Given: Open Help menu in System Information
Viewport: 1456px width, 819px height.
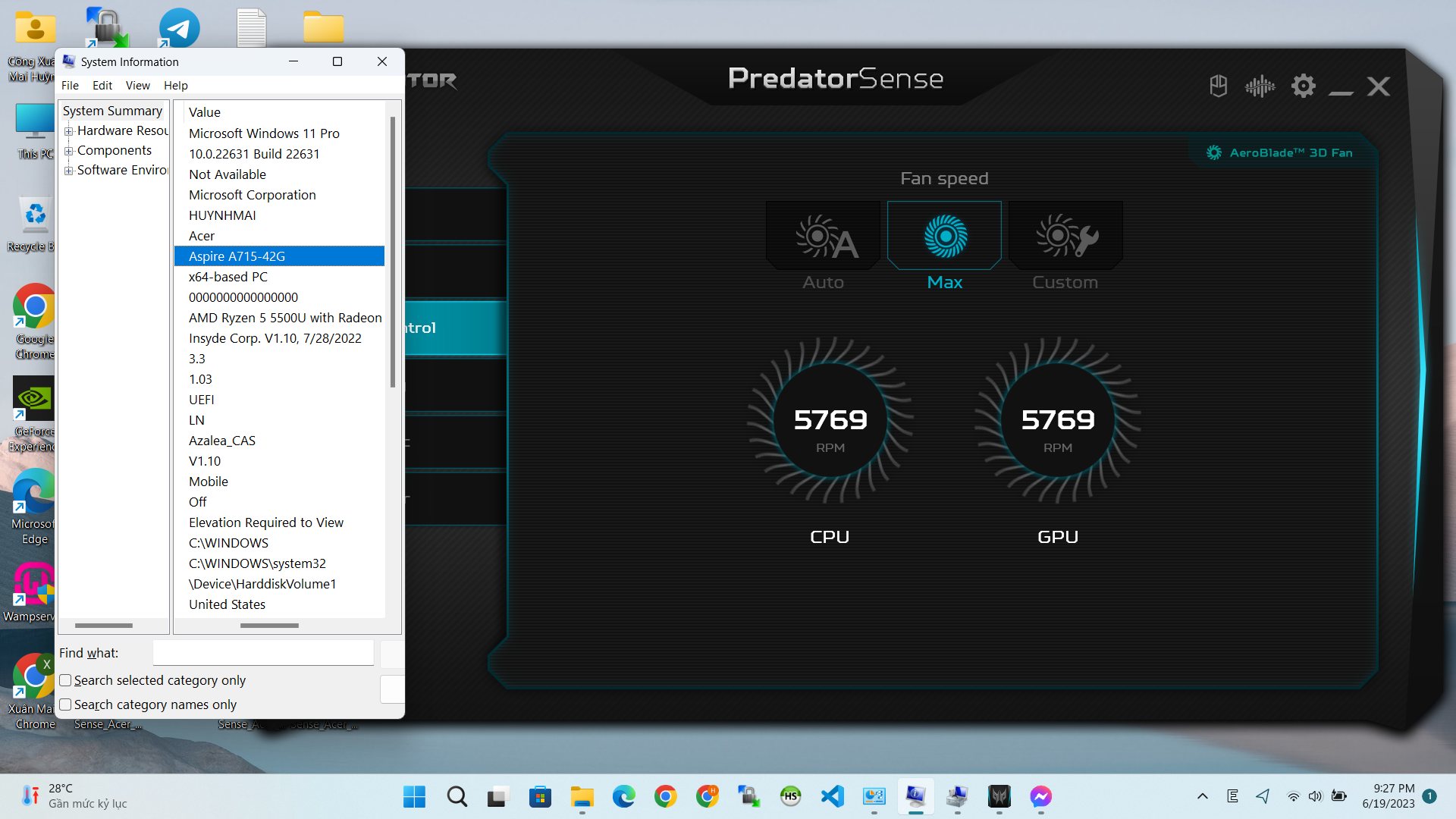Looking at the screenshot, I should click(x=176, y=85).
